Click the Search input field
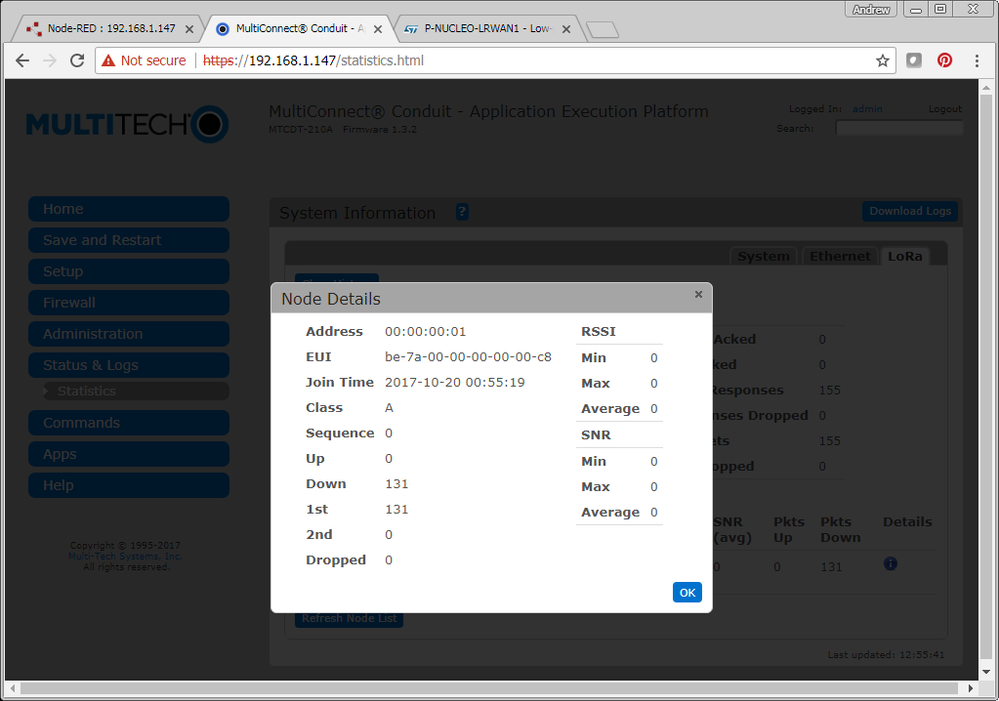Screen dimensions: 999x701 point(899,128)
